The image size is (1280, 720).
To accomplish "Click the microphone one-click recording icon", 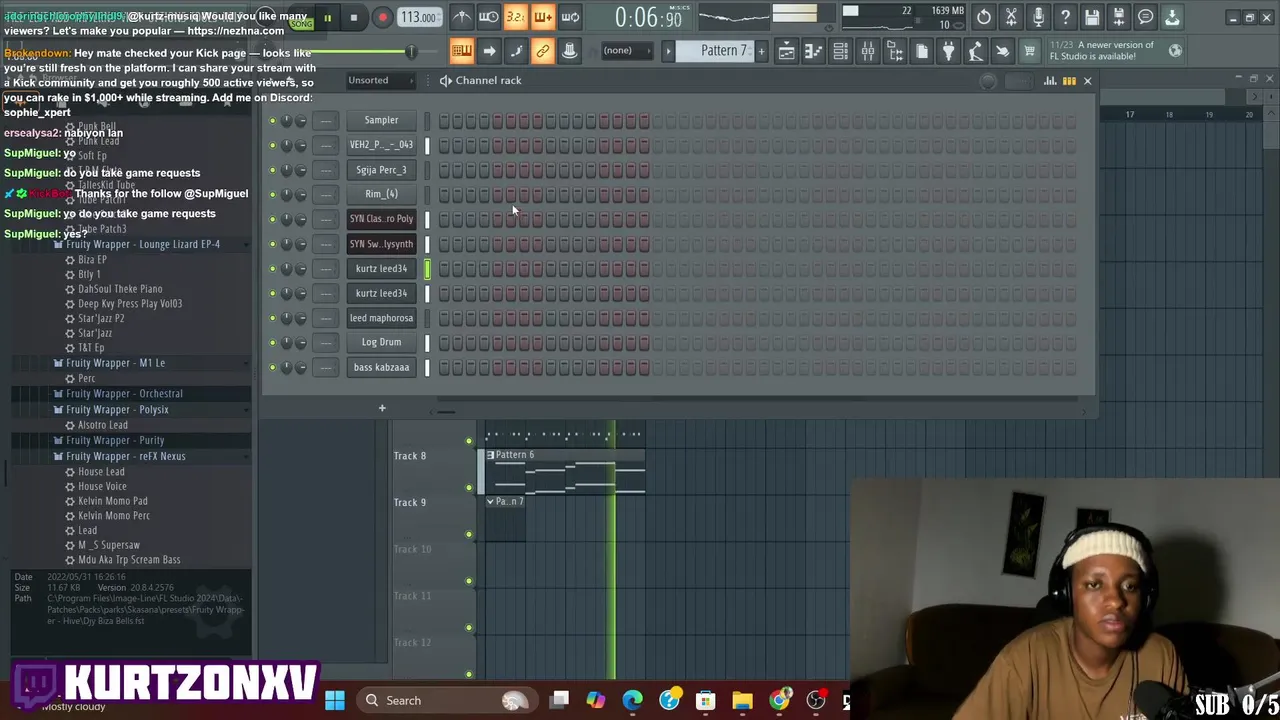I will point(1038,17).
